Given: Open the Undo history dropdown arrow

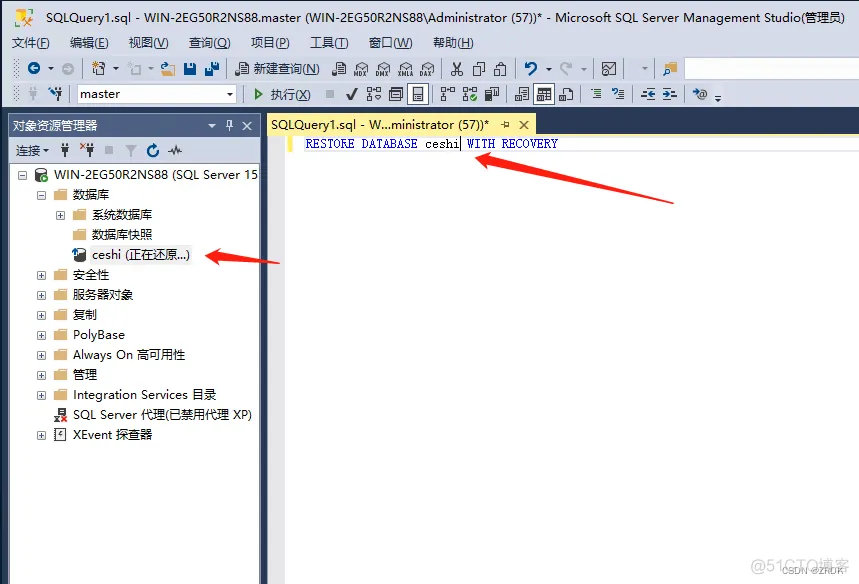Looking at the screenshot, I should 548,69.
